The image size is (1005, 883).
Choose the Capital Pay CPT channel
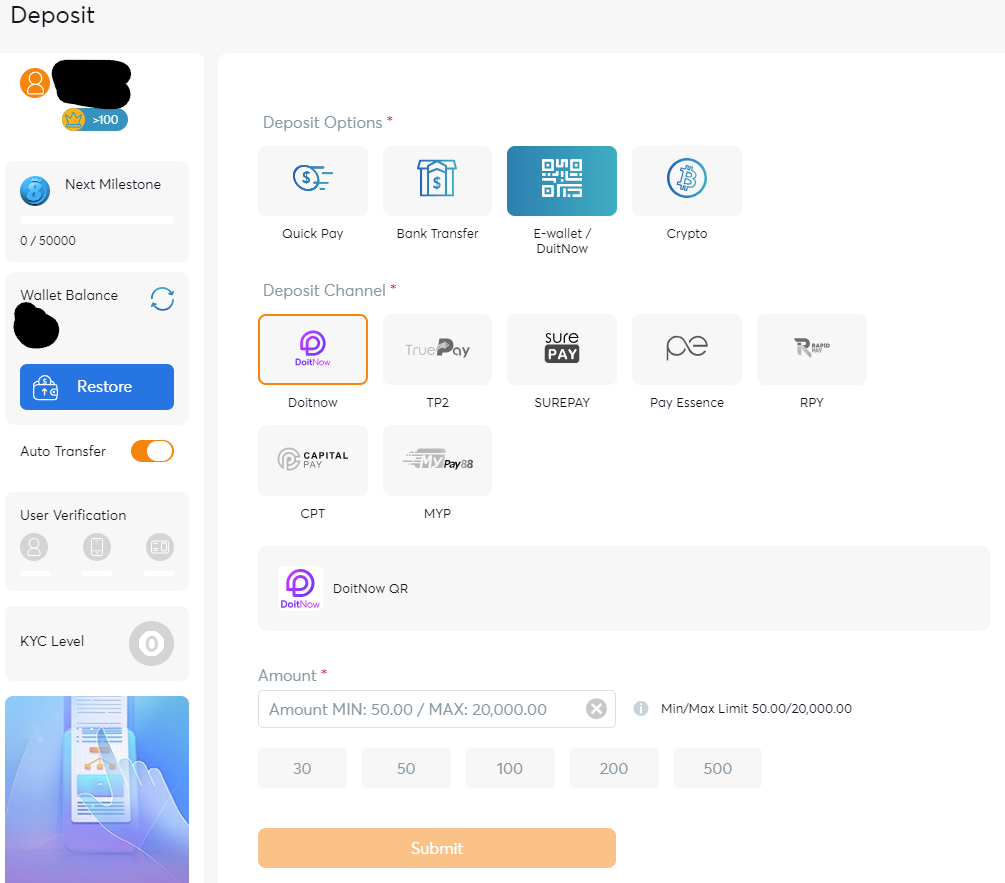click(312, 460)
